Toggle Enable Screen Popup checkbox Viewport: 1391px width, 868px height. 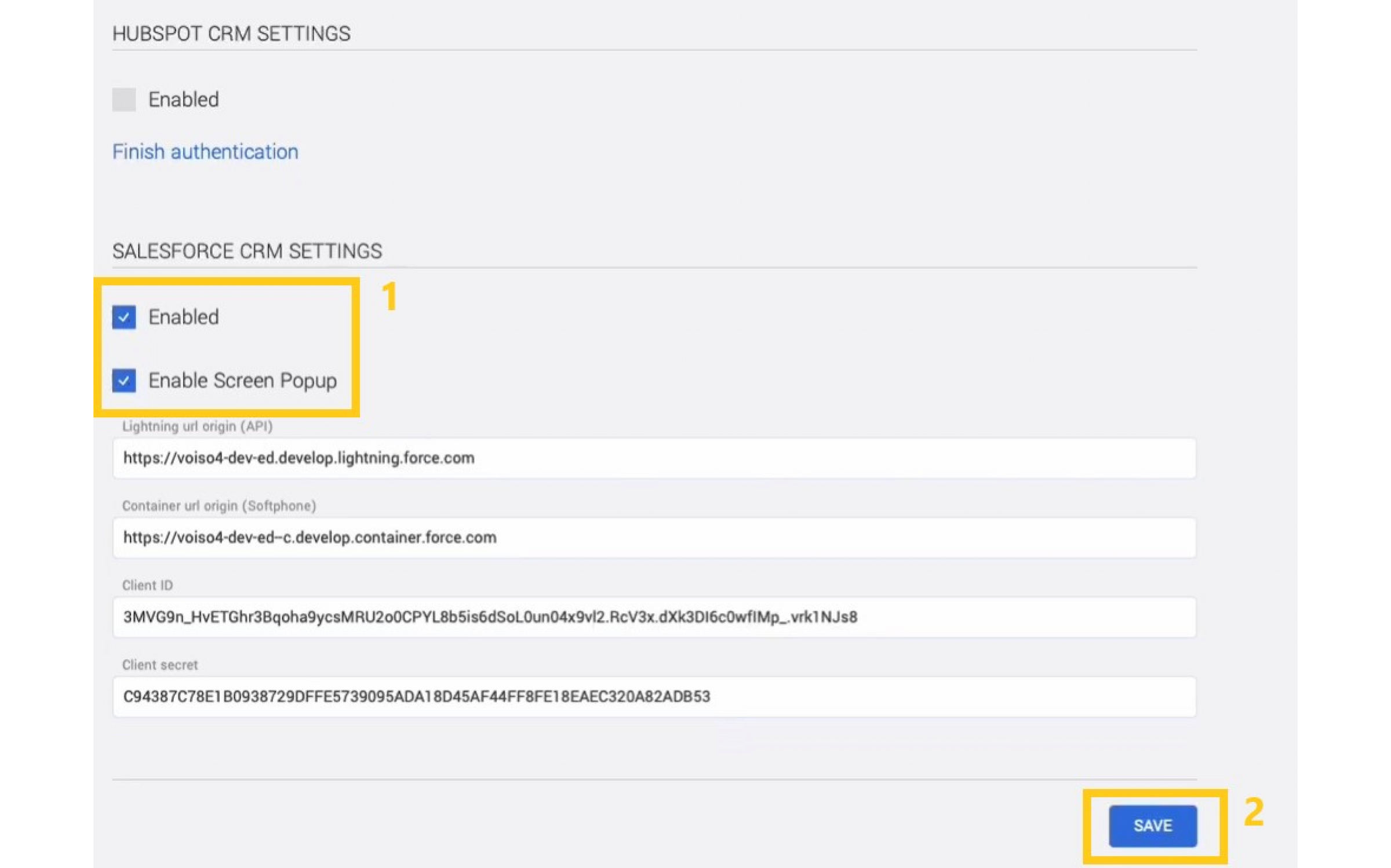[x=124, y=381]
